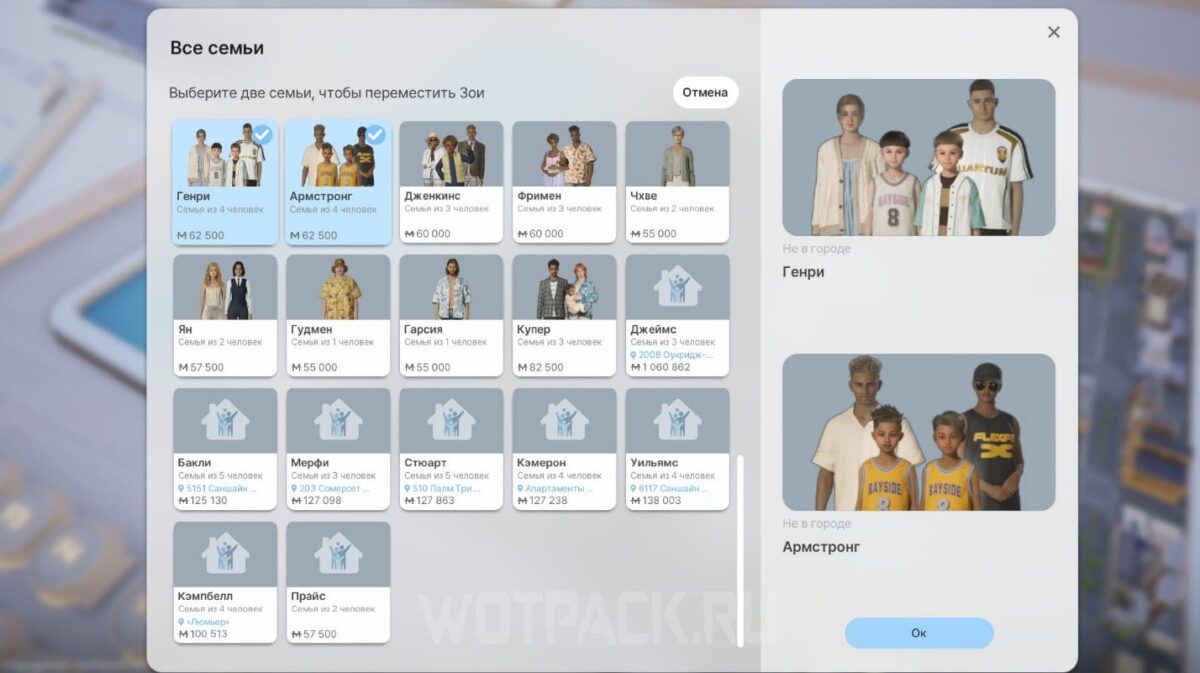Image resolution: width=1200 pixels, height=673 pixels.
Task: Click the Кэмпбелл family house icon
Action: [x=225, y=553]
